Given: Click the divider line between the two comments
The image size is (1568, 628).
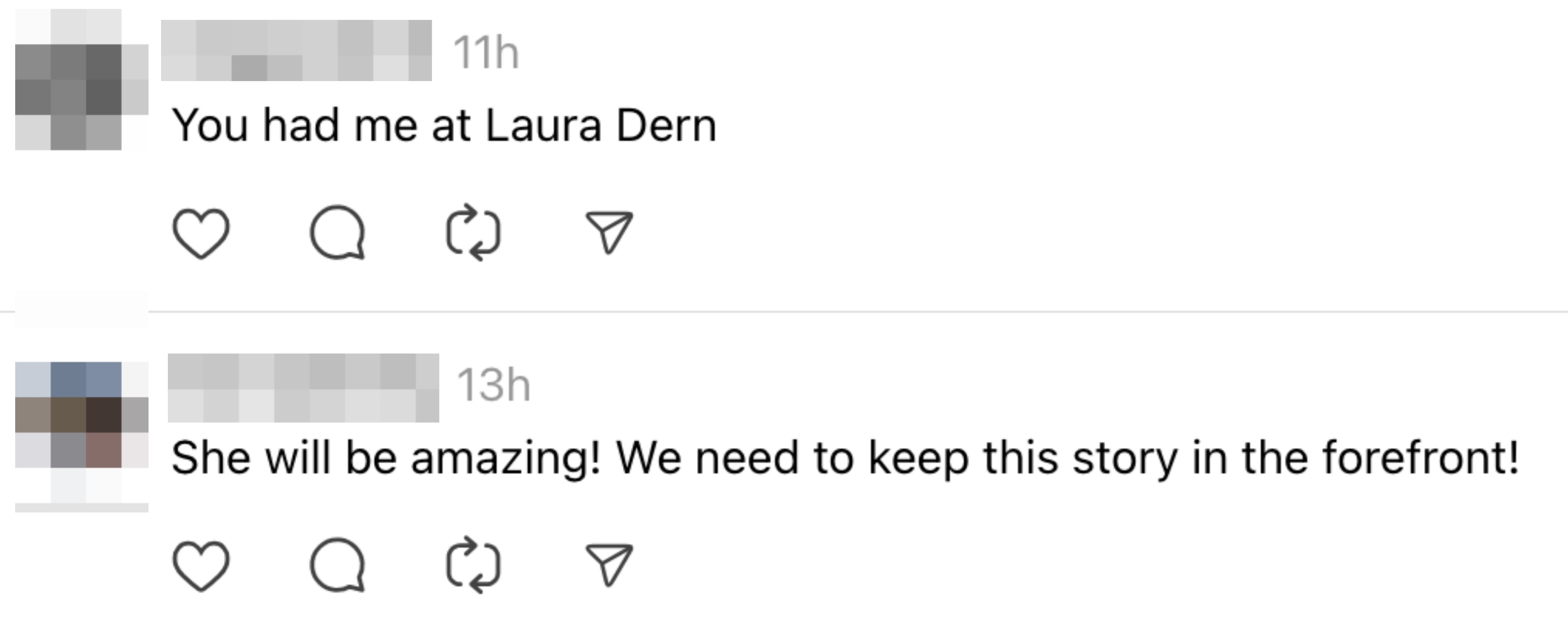Looking at the screenshot, I should click(852, 312).
